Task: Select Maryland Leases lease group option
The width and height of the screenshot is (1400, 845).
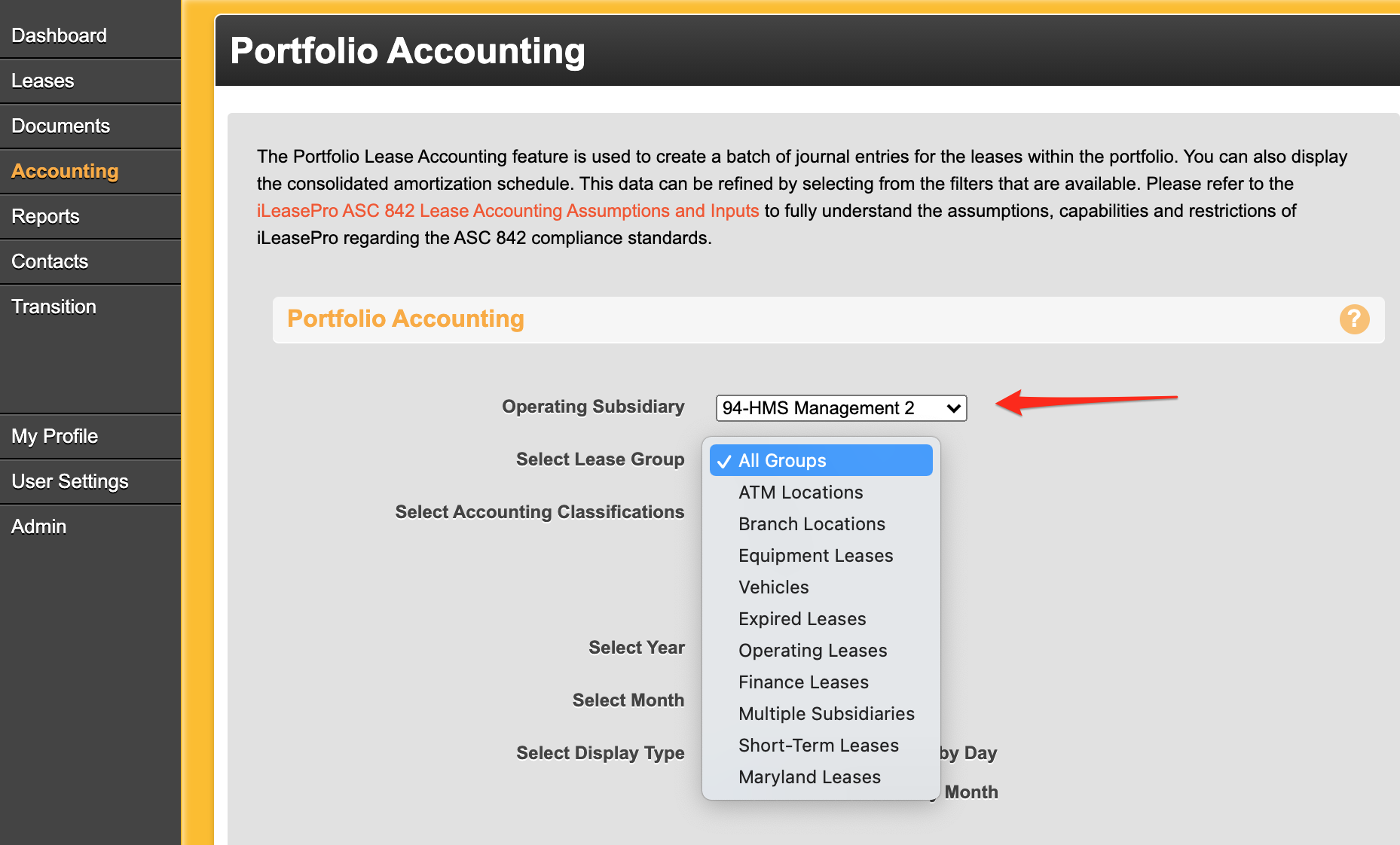Action: (x=821, y=777)
